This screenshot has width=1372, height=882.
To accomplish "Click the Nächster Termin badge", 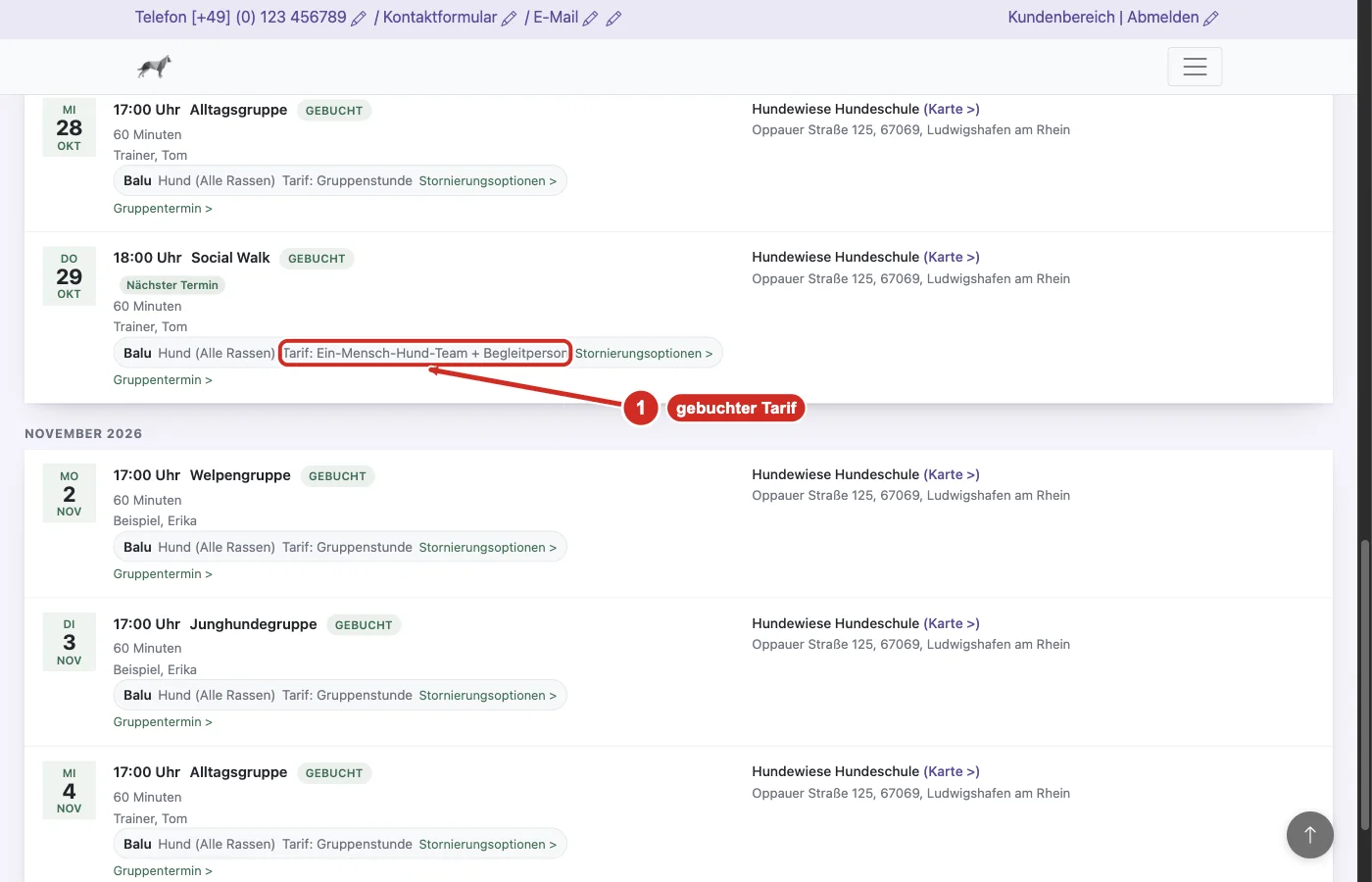I will click(172, 285).
